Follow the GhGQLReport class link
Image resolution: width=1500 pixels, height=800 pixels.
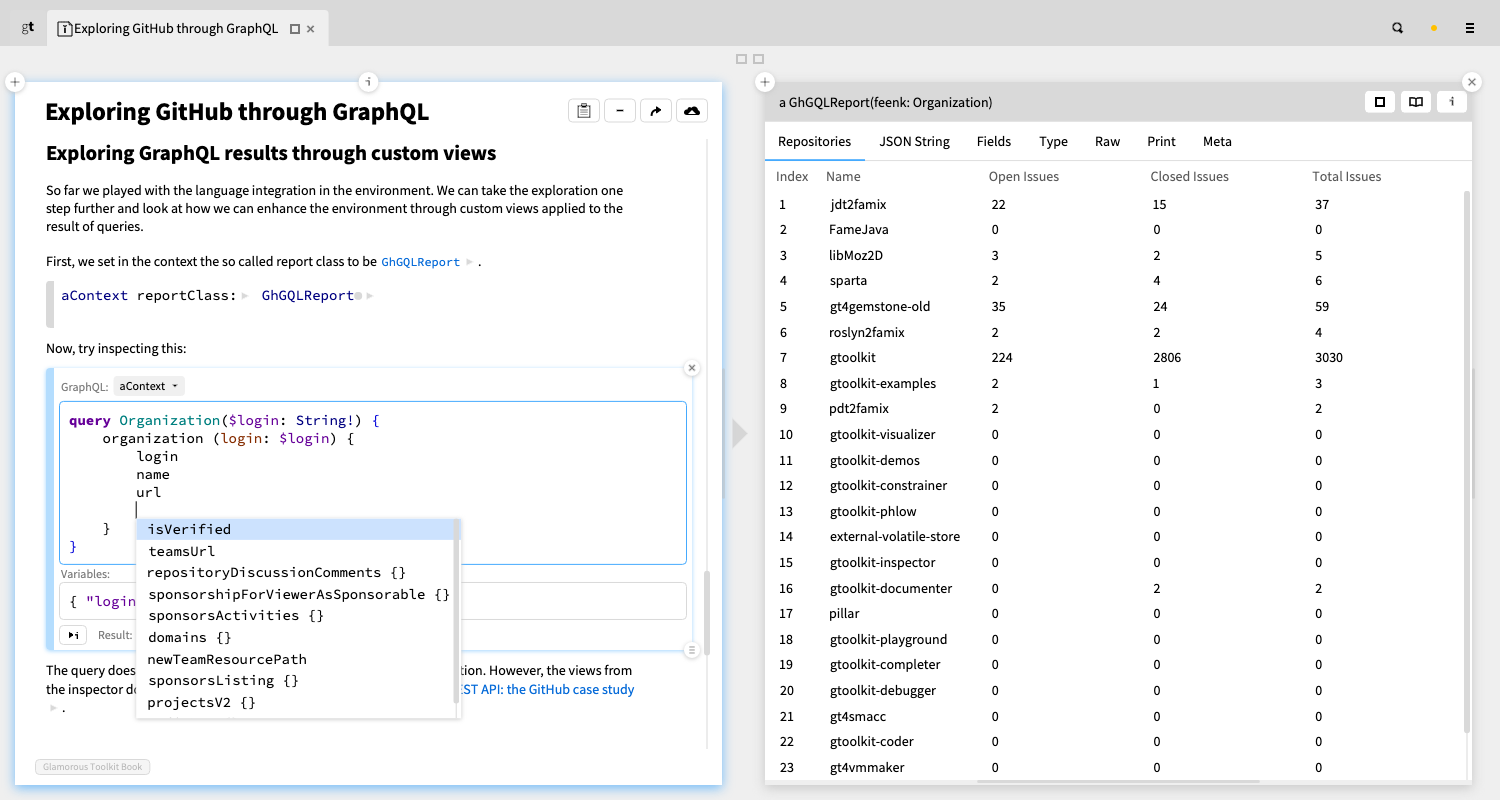click(420, 262)
